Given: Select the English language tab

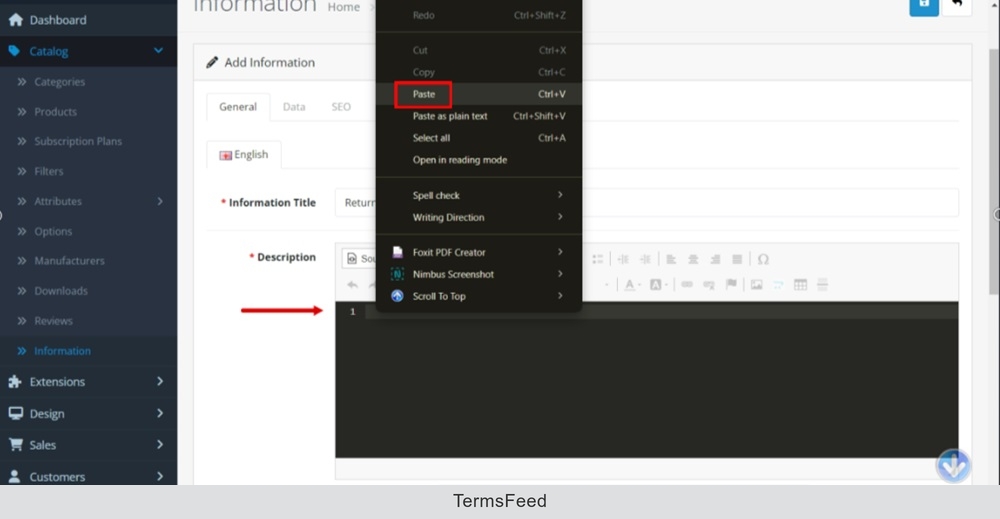Looking at the screenshot, I should click(244, 155).
